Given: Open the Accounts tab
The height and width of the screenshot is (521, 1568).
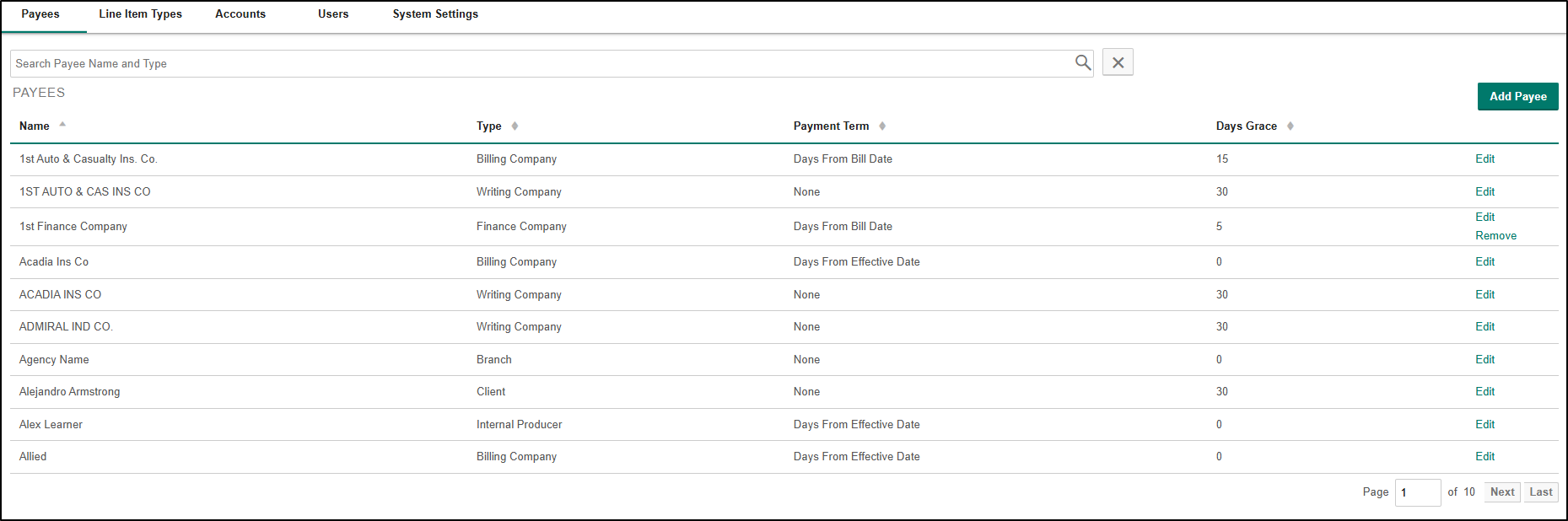Looking at the screenshot, I should click(240, 14).
